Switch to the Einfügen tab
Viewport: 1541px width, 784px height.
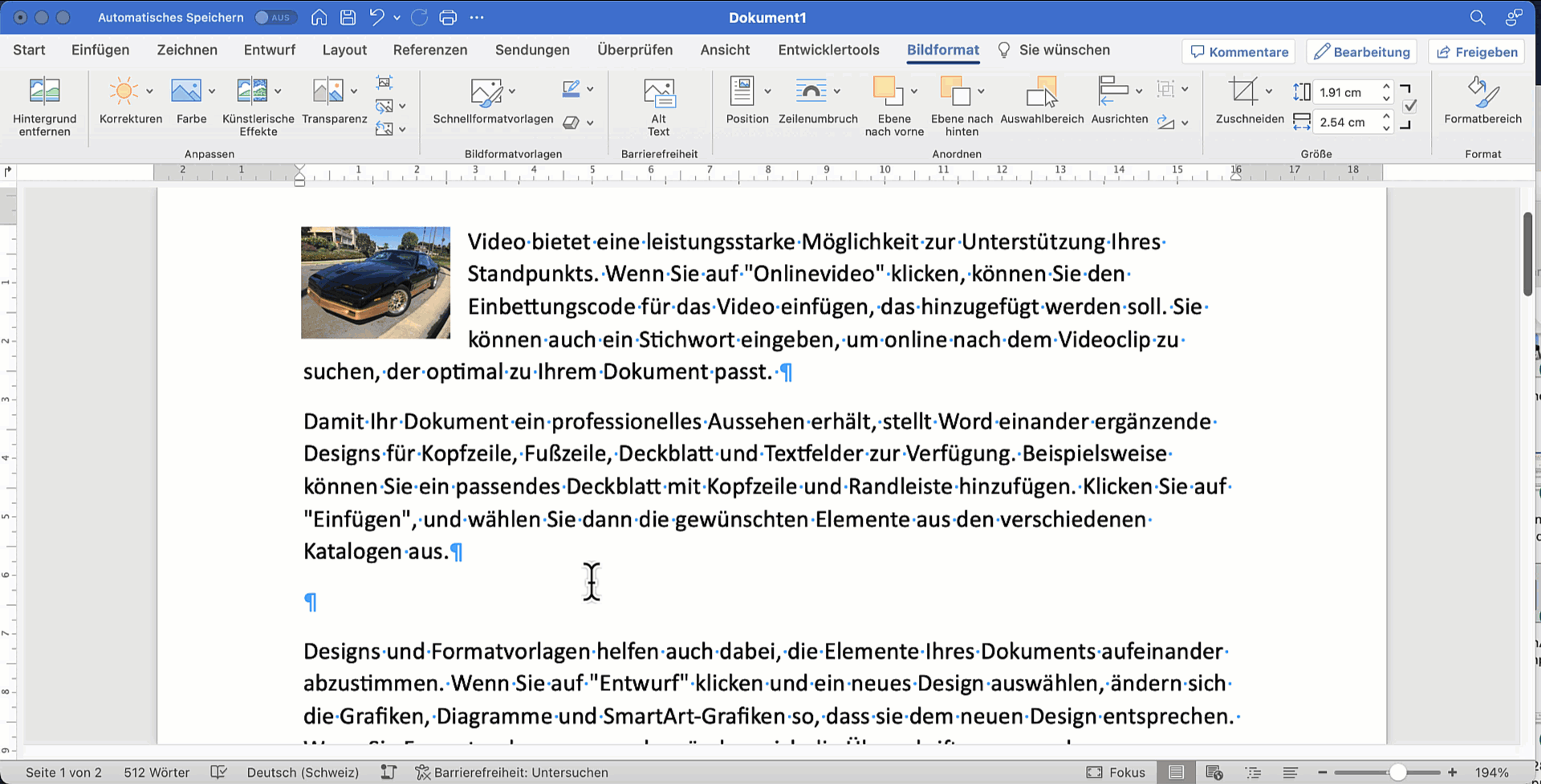100,50
